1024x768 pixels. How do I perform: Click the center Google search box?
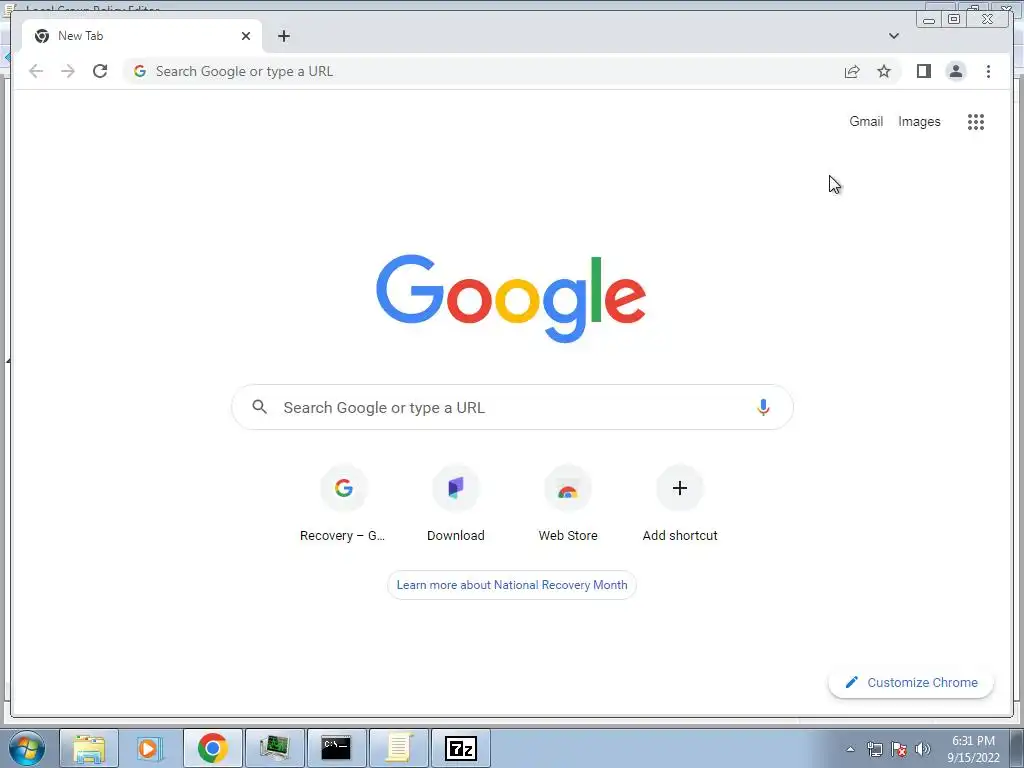pos(512,408)
